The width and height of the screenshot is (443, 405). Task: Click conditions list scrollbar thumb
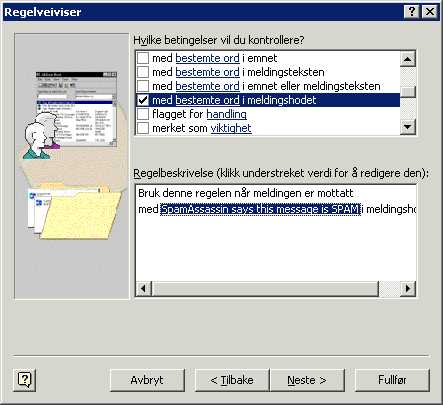coord(408,91)
